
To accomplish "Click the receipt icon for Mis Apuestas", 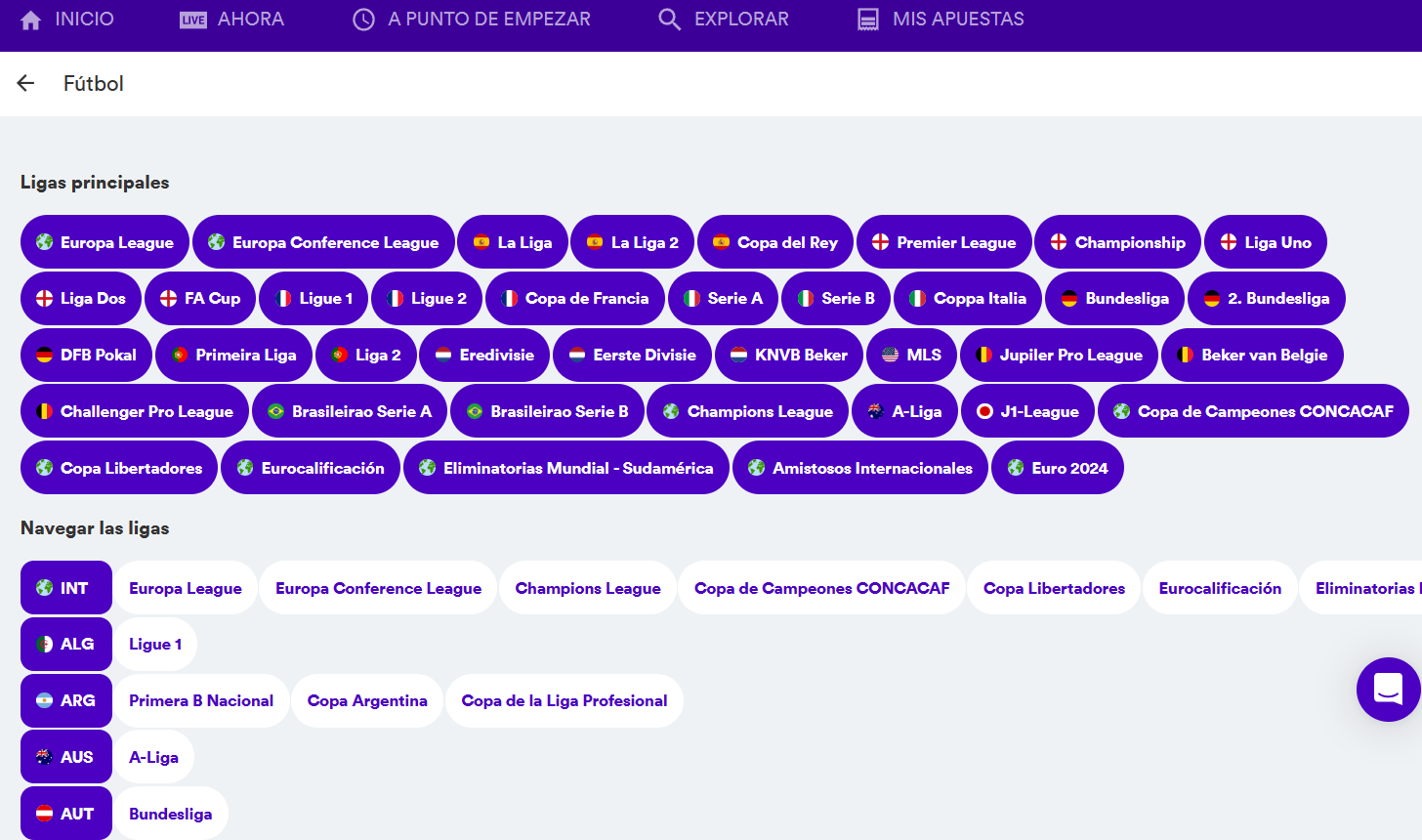I will [867, 20].
